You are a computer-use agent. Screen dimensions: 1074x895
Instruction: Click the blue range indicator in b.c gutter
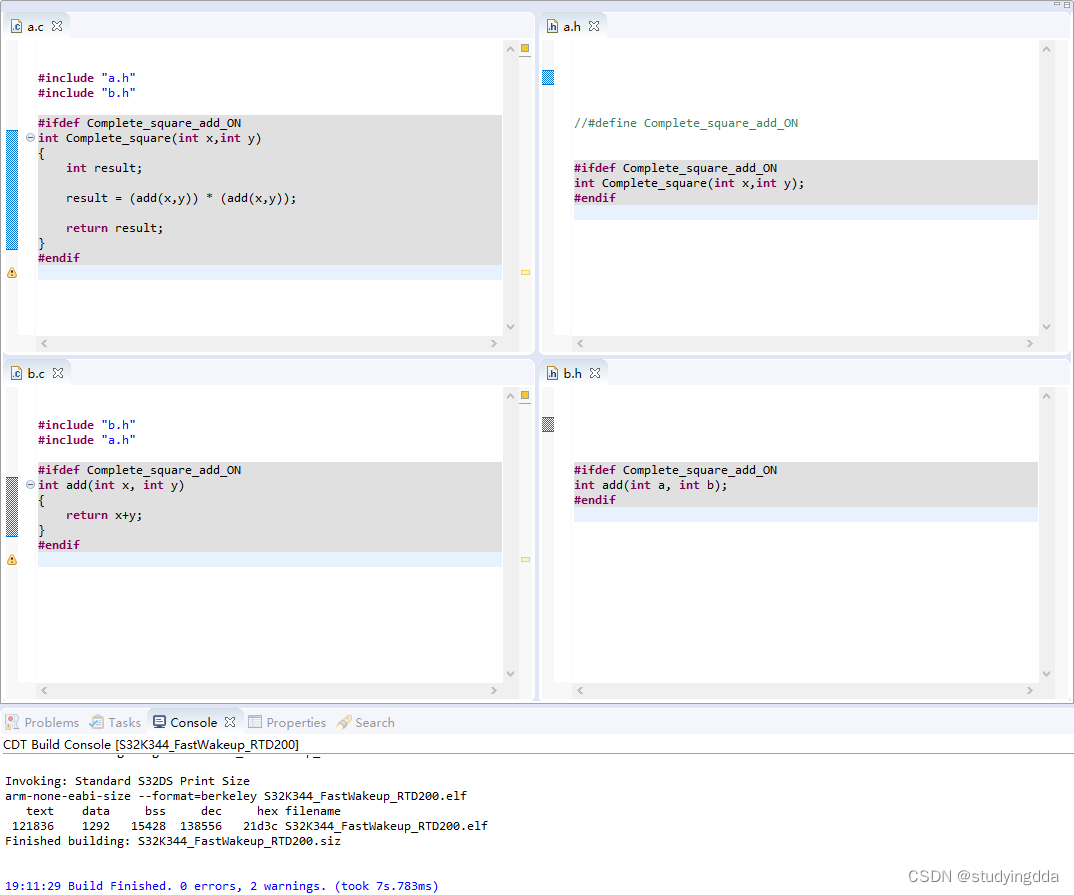click(12, 507)
